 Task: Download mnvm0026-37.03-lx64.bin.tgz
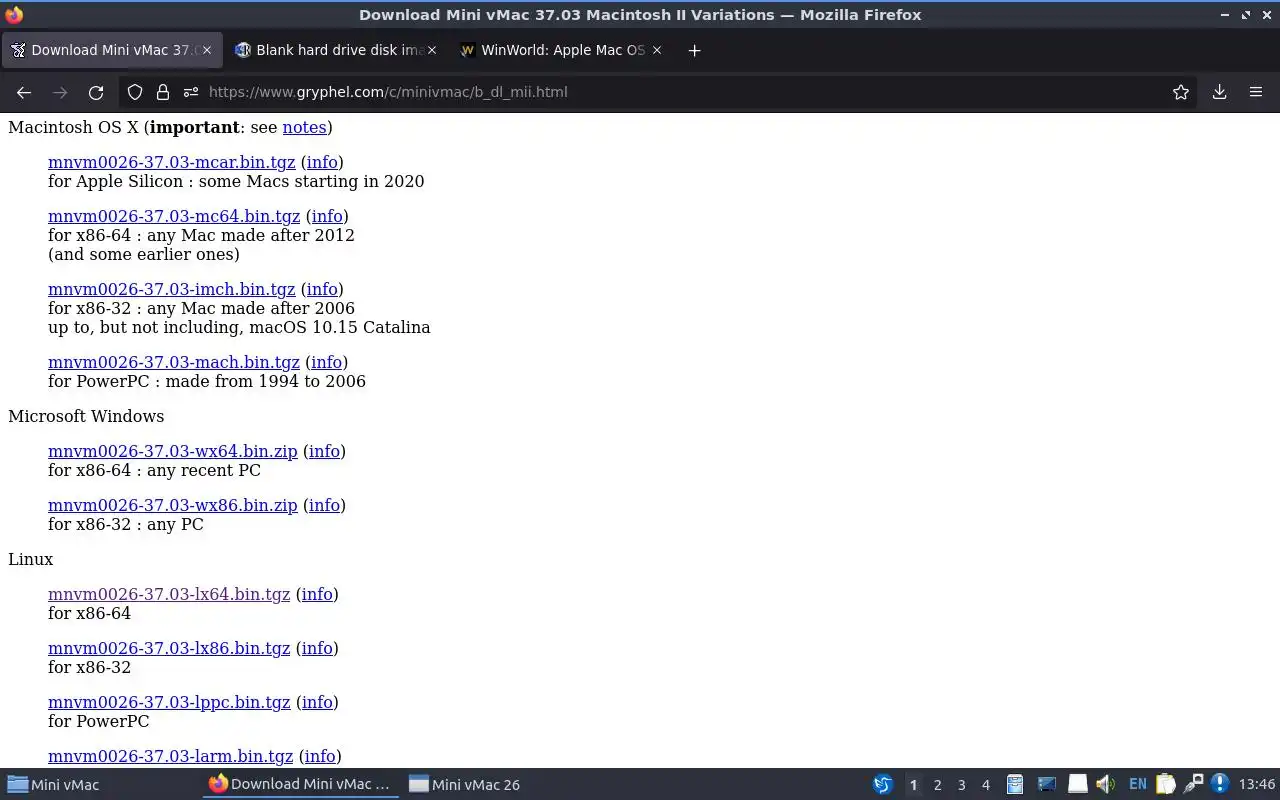(169, 594)
